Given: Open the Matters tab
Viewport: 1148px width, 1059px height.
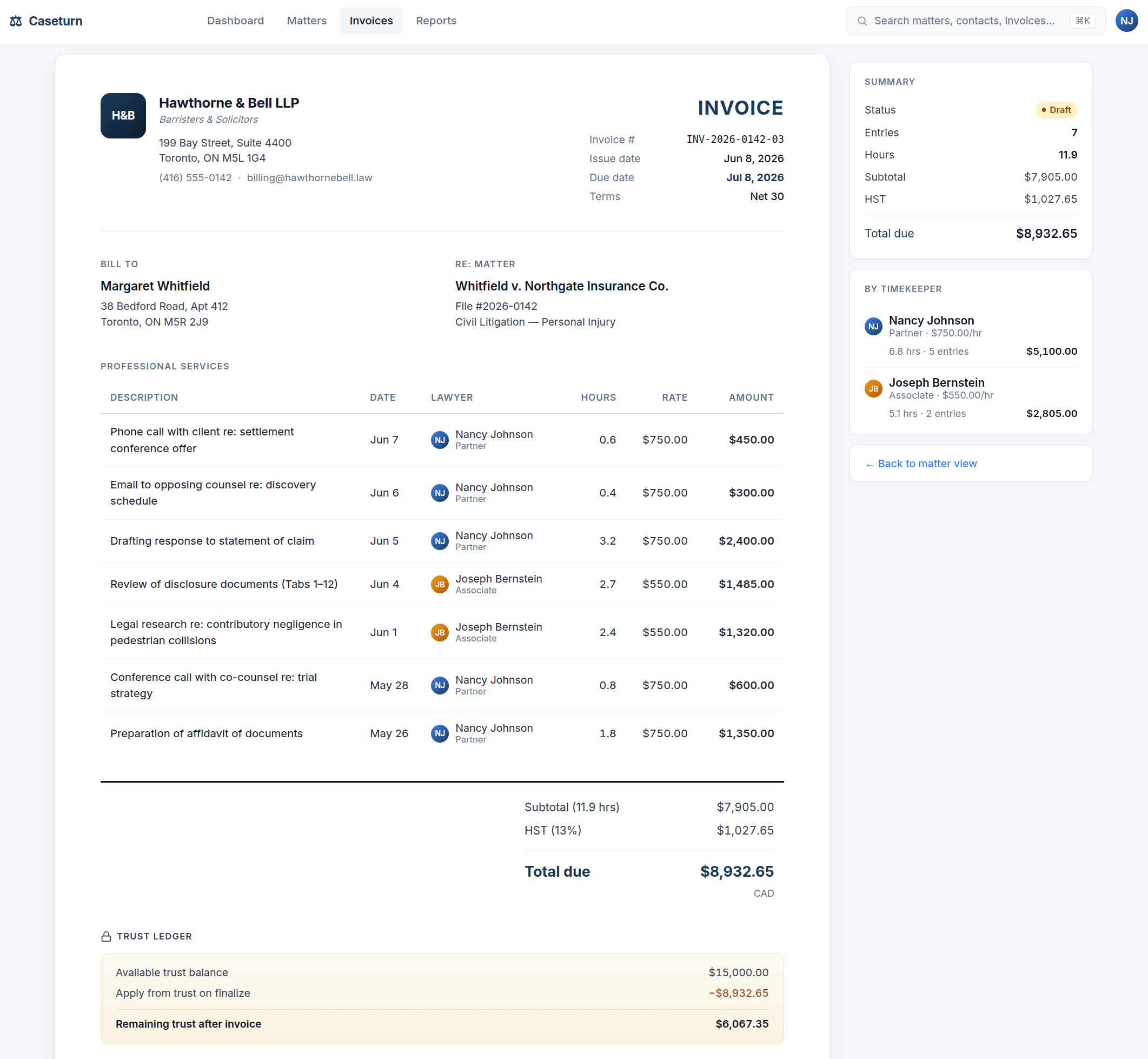Looking at the screenshot, I should coord(307,21).
